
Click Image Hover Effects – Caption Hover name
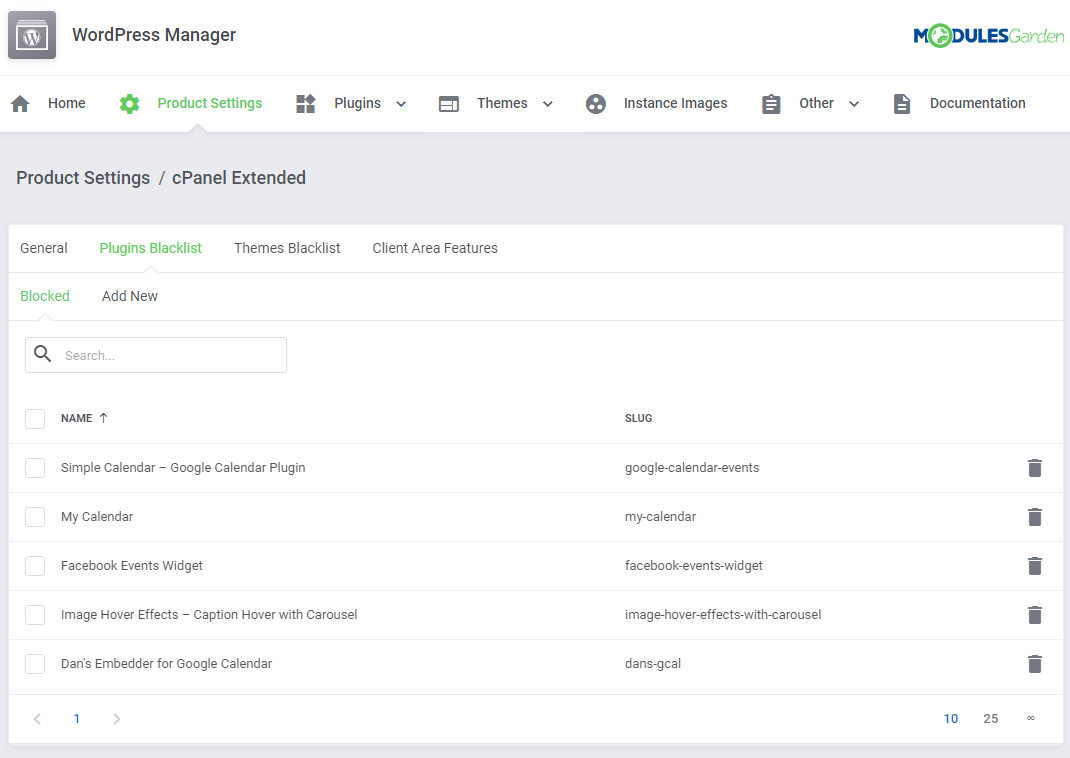point(209,615)
